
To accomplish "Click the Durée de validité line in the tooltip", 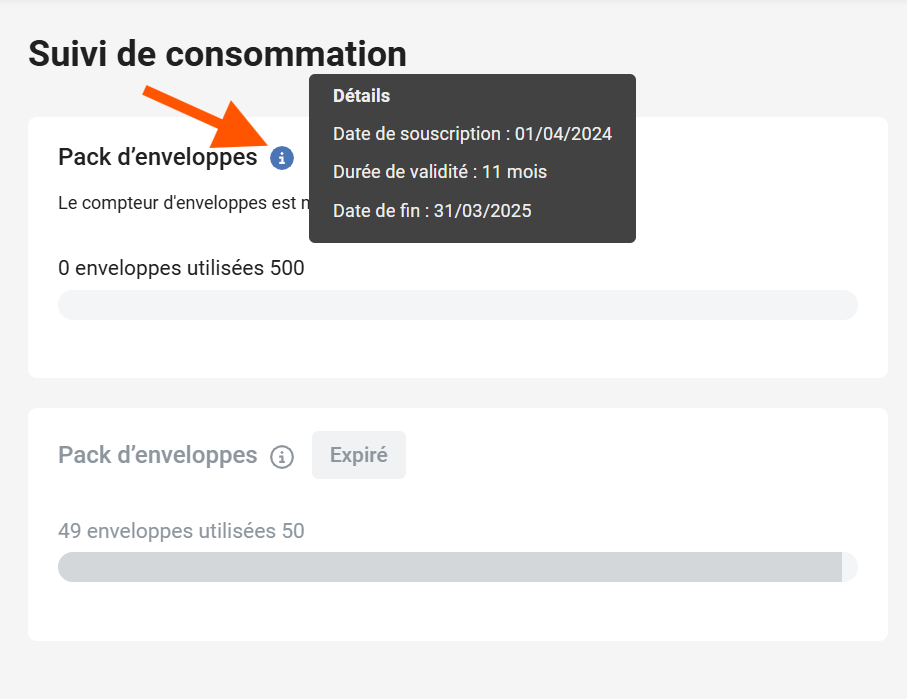I will tap(440, 172).
